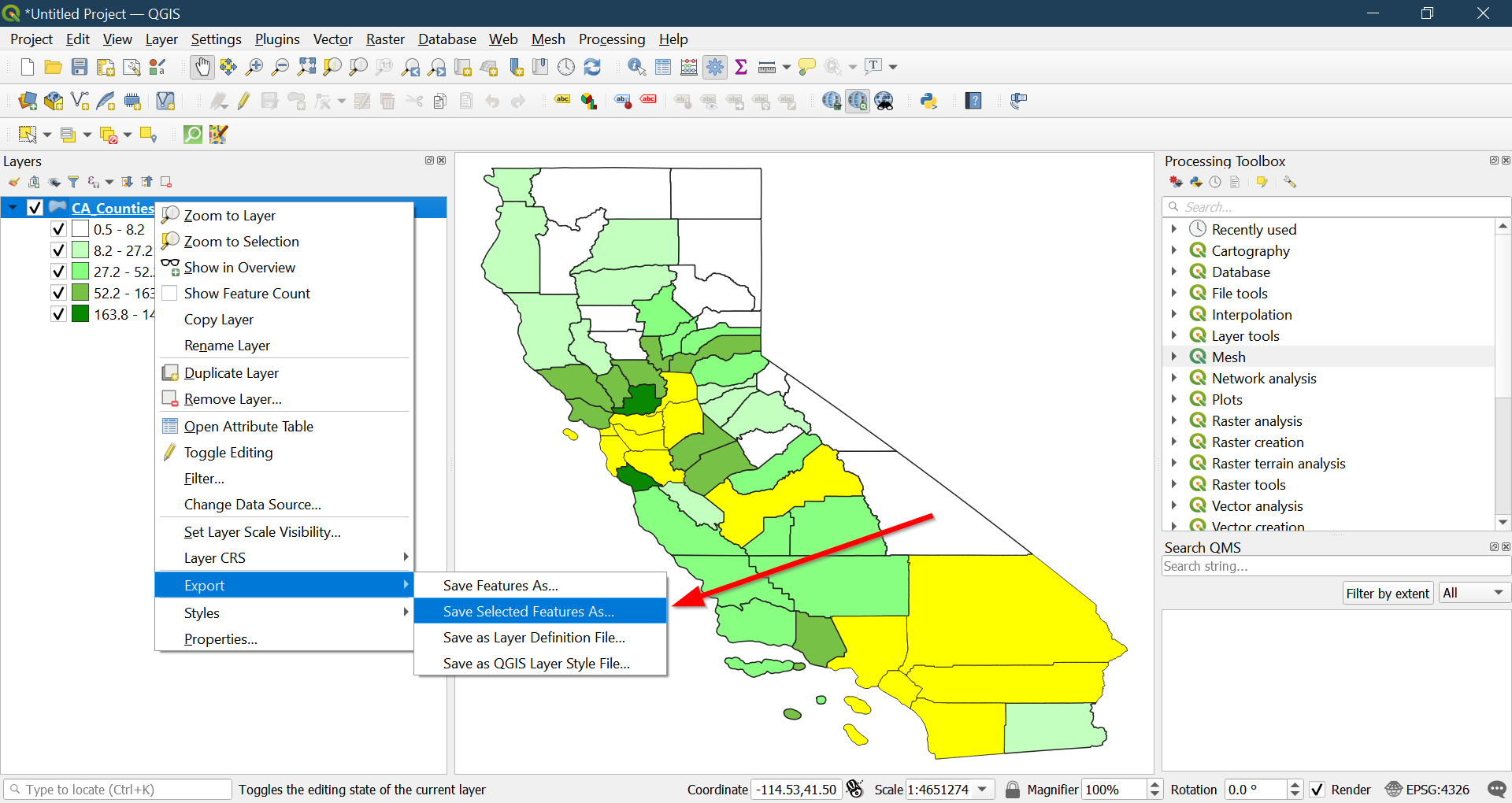Image resolution: width=1512 pixels, height=803 pixels.
Task: Click the Zoom Full extent icon
Action: [306, 68]
